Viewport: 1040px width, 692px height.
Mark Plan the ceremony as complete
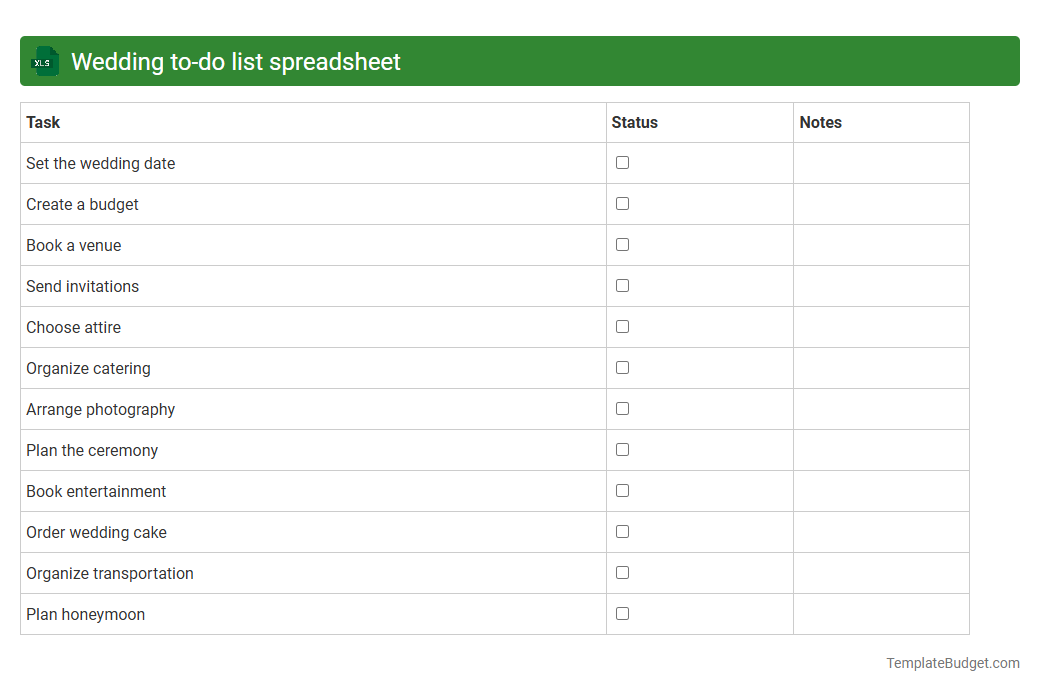coord(622,449)
